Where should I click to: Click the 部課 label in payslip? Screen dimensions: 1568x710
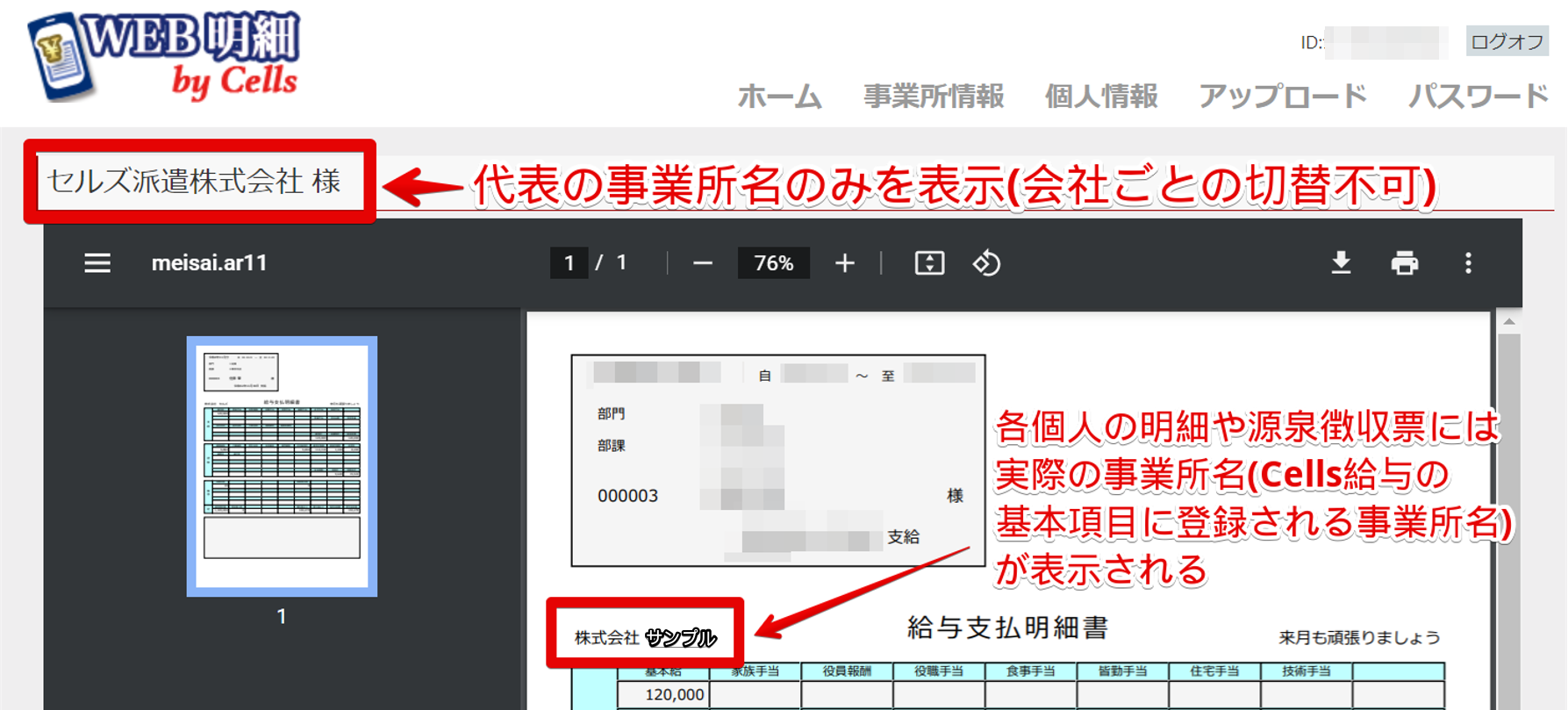pyautogui.click(x=612, y=446)
